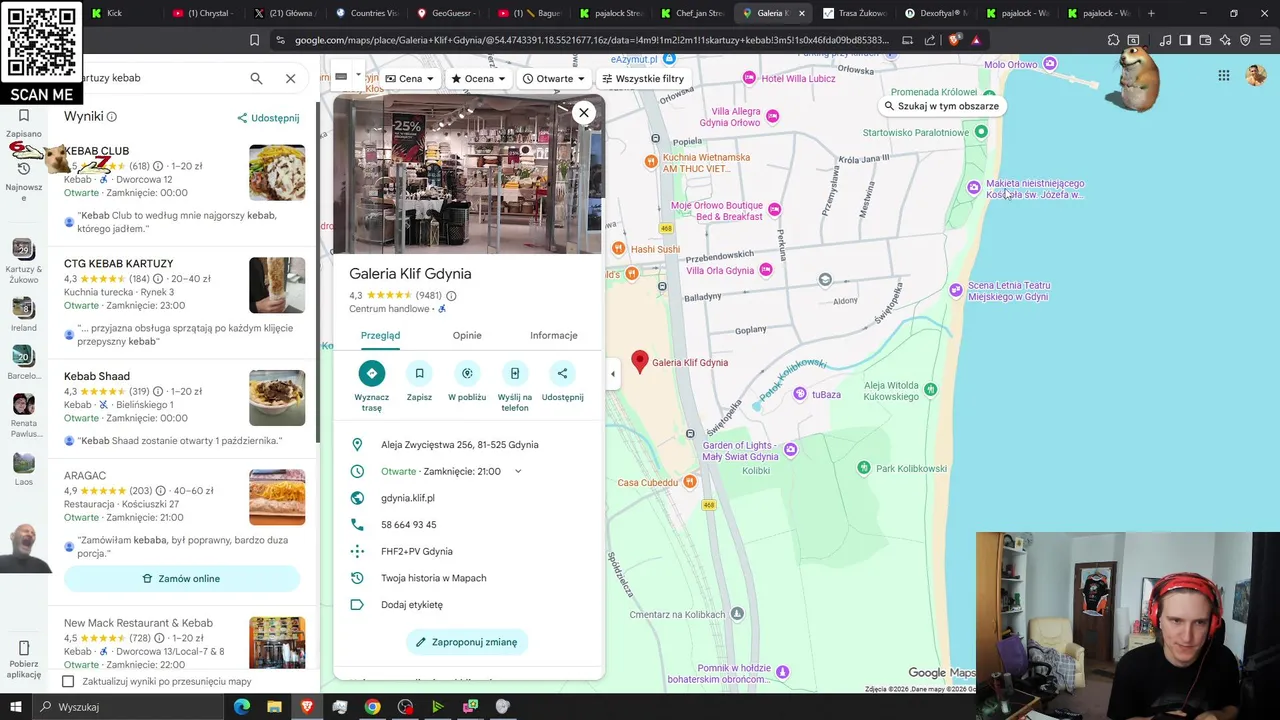Click the rating info icon beside 9481 reviews

click(x=451, y=296)
